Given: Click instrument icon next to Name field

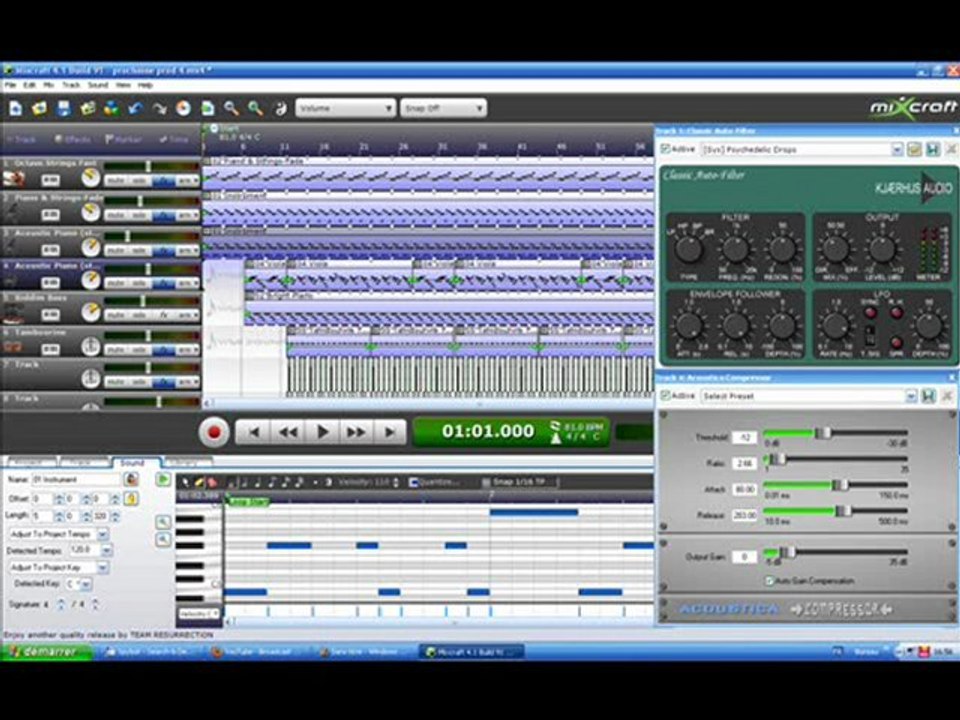Looking at the screenshot, I should click(130, 479).
